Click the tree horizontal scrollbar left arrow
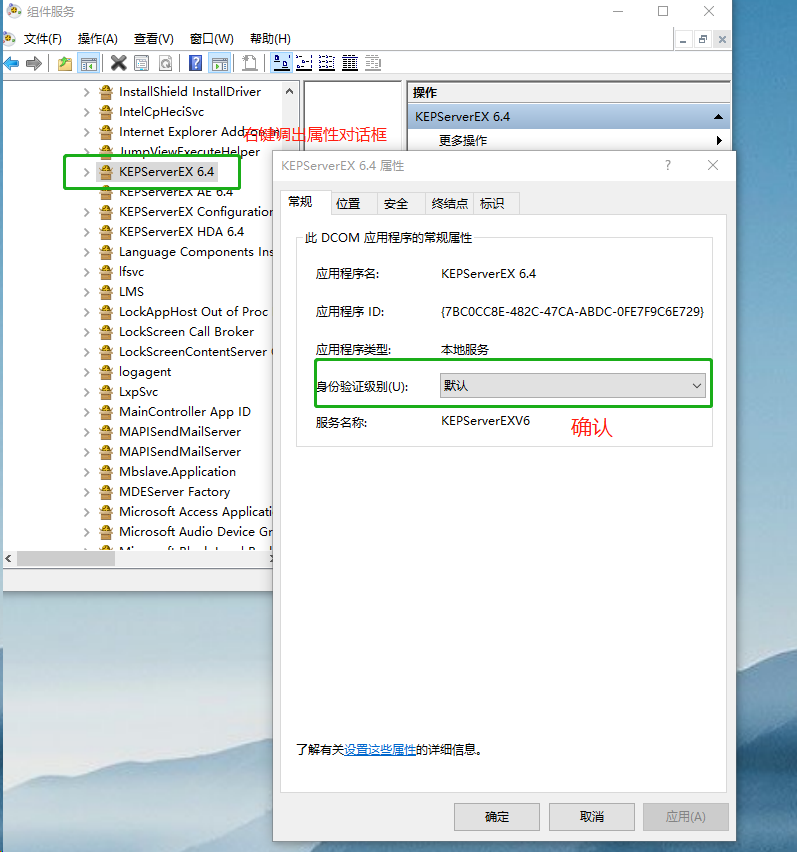Screen dimensions: 797x852 coord(8,559)
